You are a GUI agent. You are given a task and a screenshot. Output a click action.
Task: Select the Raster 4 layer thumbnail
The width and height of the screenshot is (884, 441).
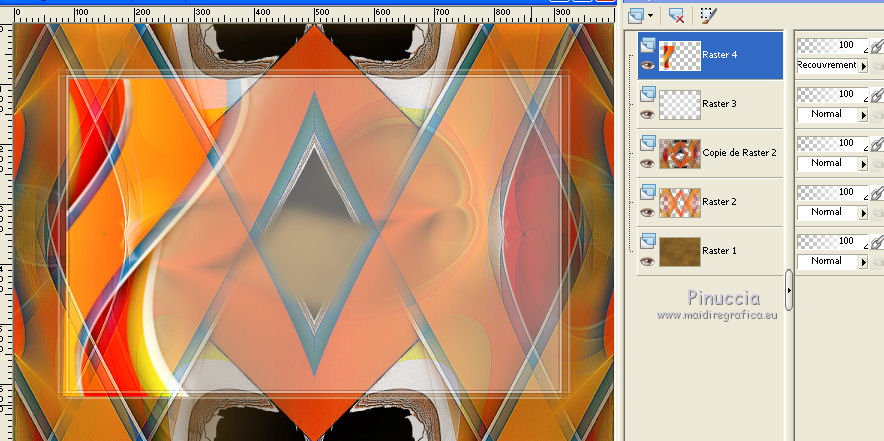tap(680, 56)
